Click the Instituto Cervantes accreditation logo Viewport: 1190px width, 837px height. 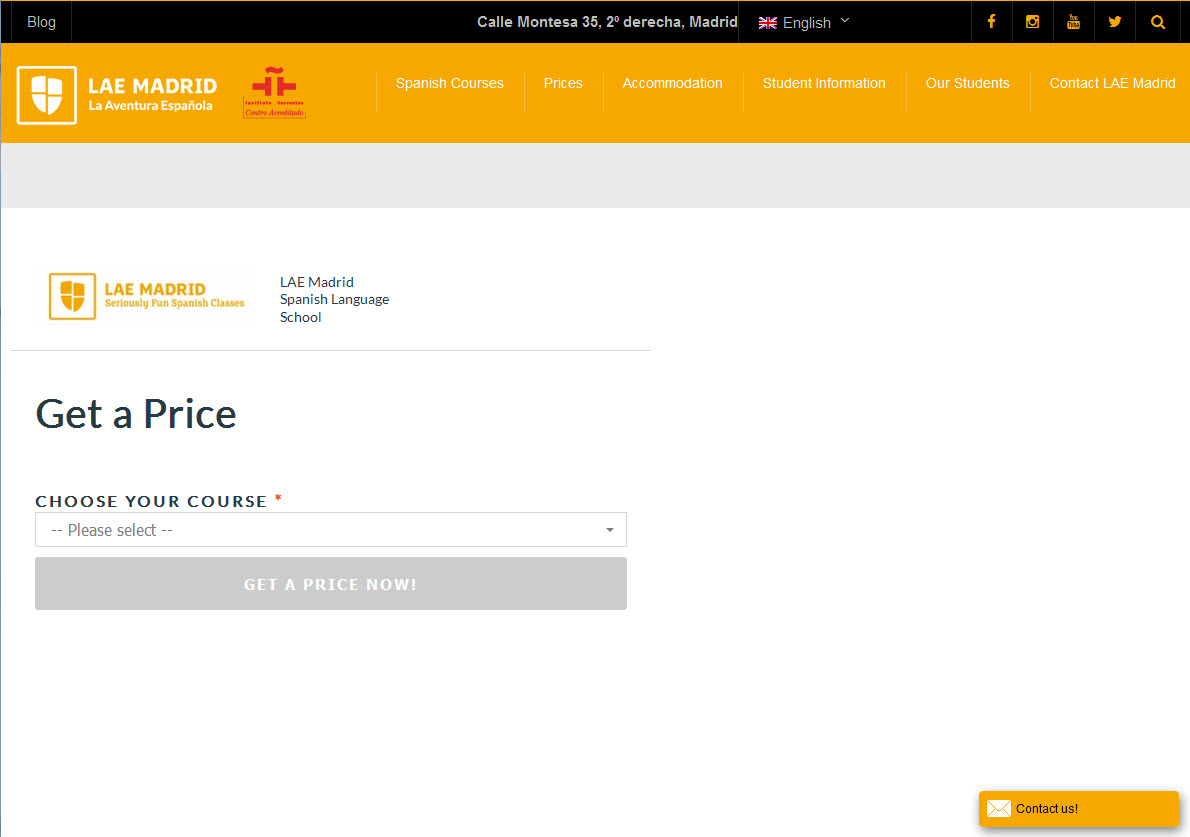tap(274, 93)
